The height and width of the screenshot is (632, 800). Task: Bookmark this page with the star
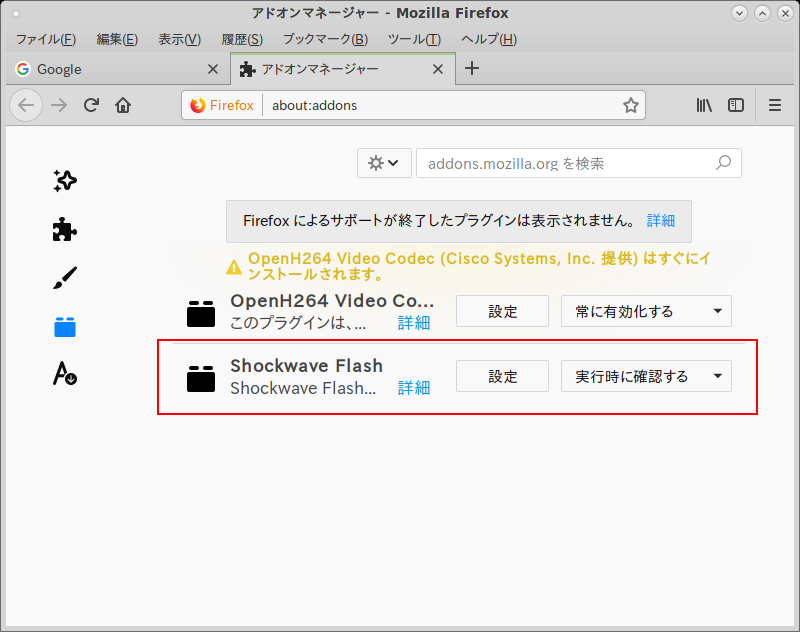point(631,105)
